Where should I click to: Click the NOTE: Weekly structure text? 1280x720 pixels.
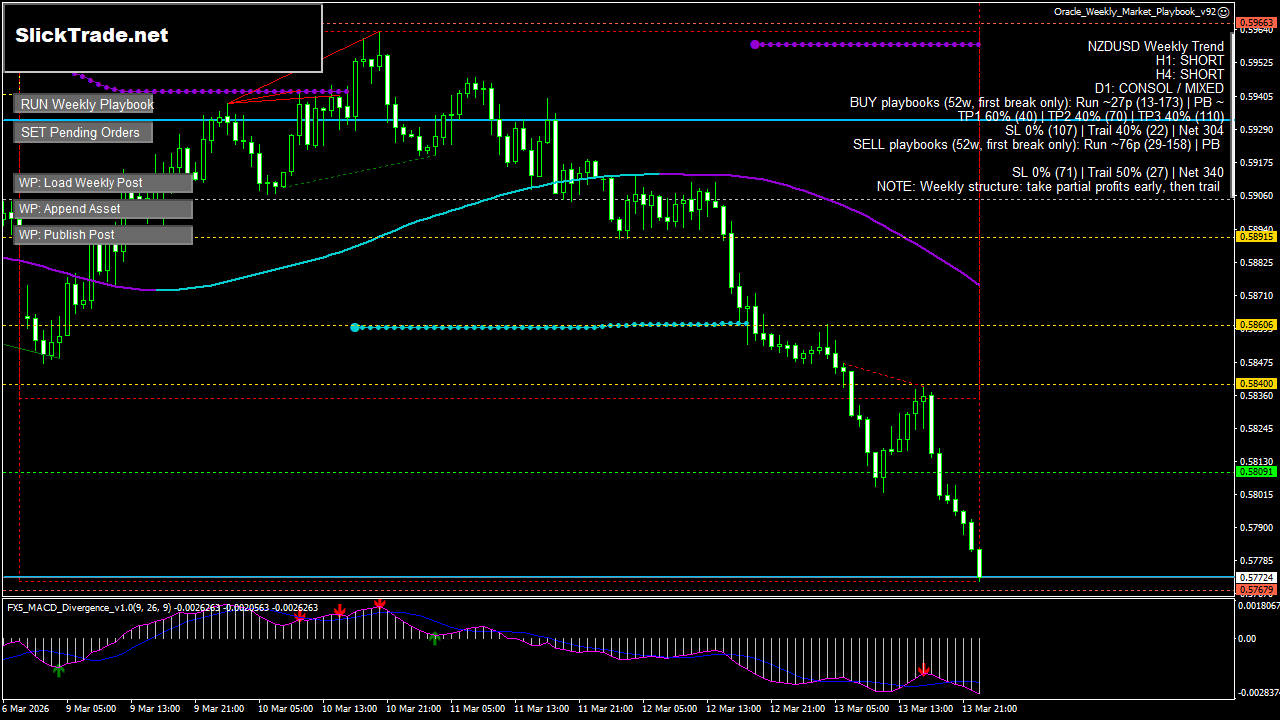(1050, 187)
